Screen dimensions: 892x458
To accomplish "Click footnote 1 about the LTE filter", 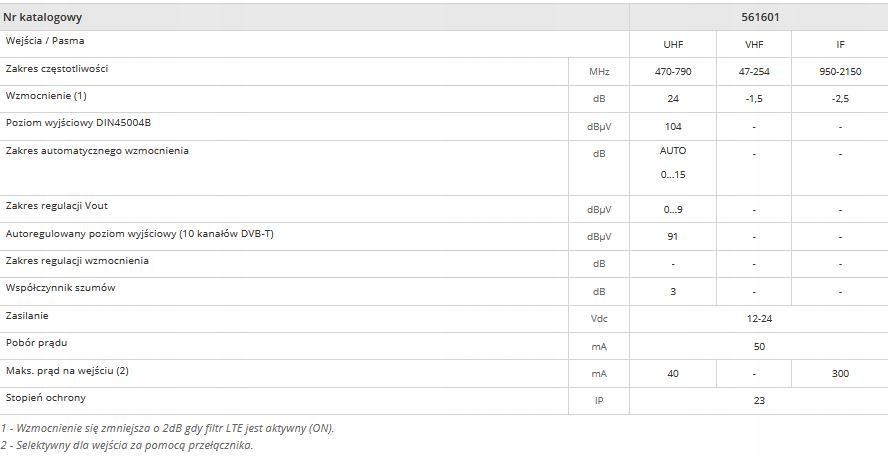I will [168, 428].
